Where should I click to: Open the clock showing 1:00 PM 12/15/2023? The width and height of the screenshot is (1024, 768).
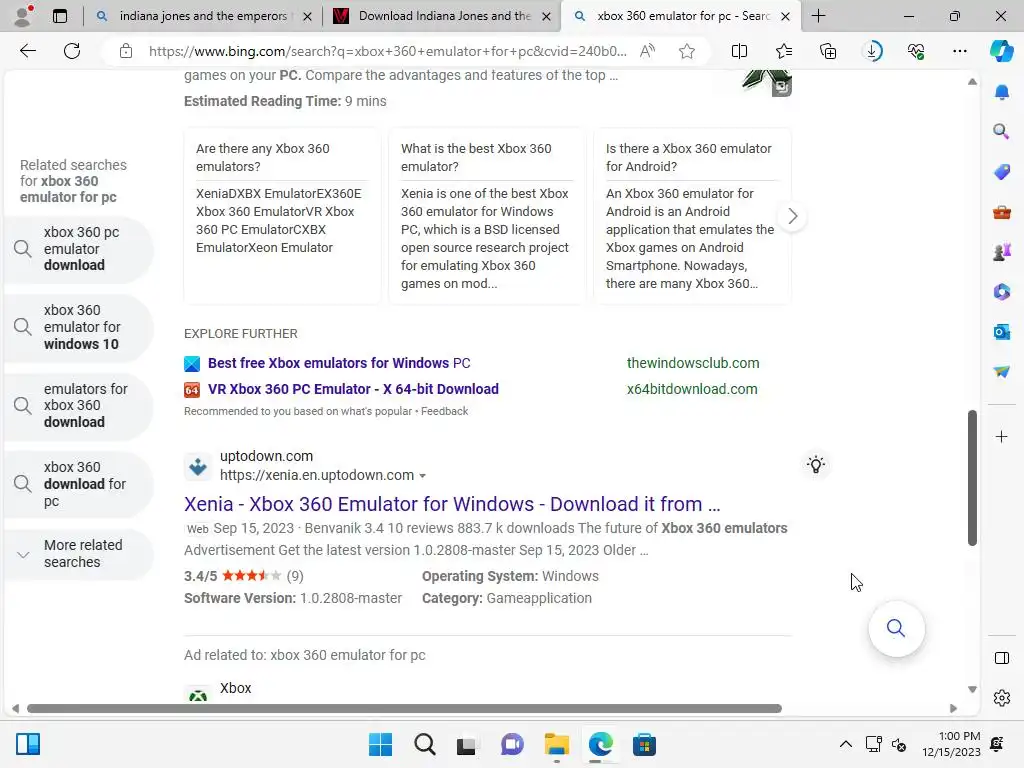pyautogui.click(x=952, y=744)
